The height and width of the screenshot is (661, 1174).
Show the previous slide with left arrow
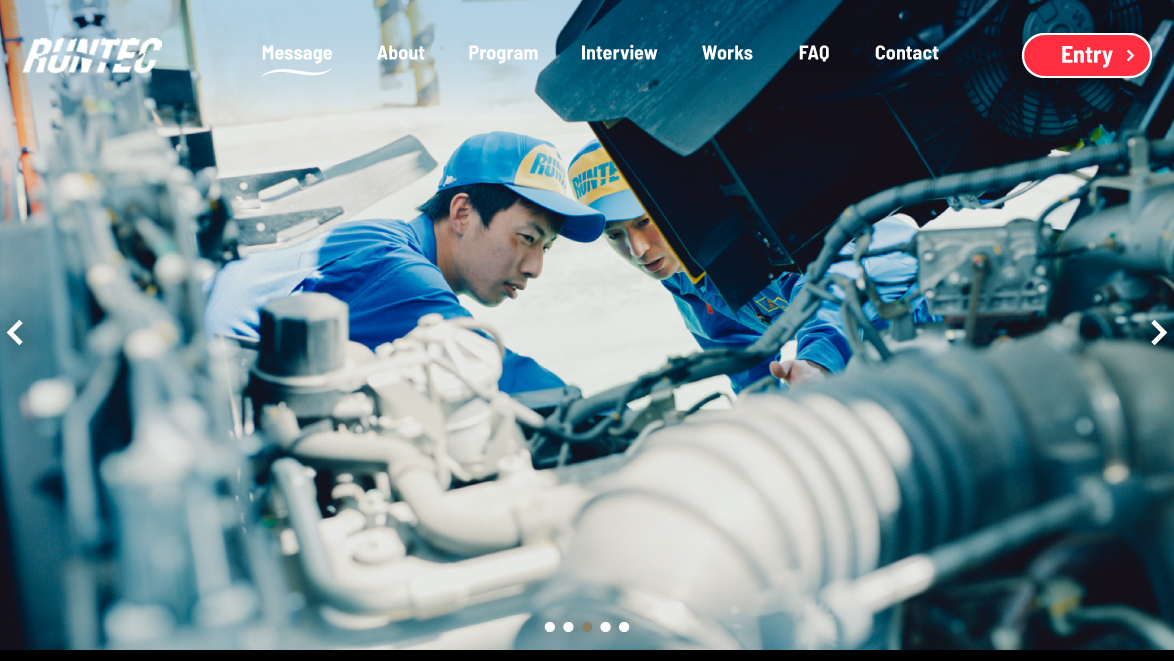click(15, 332)
